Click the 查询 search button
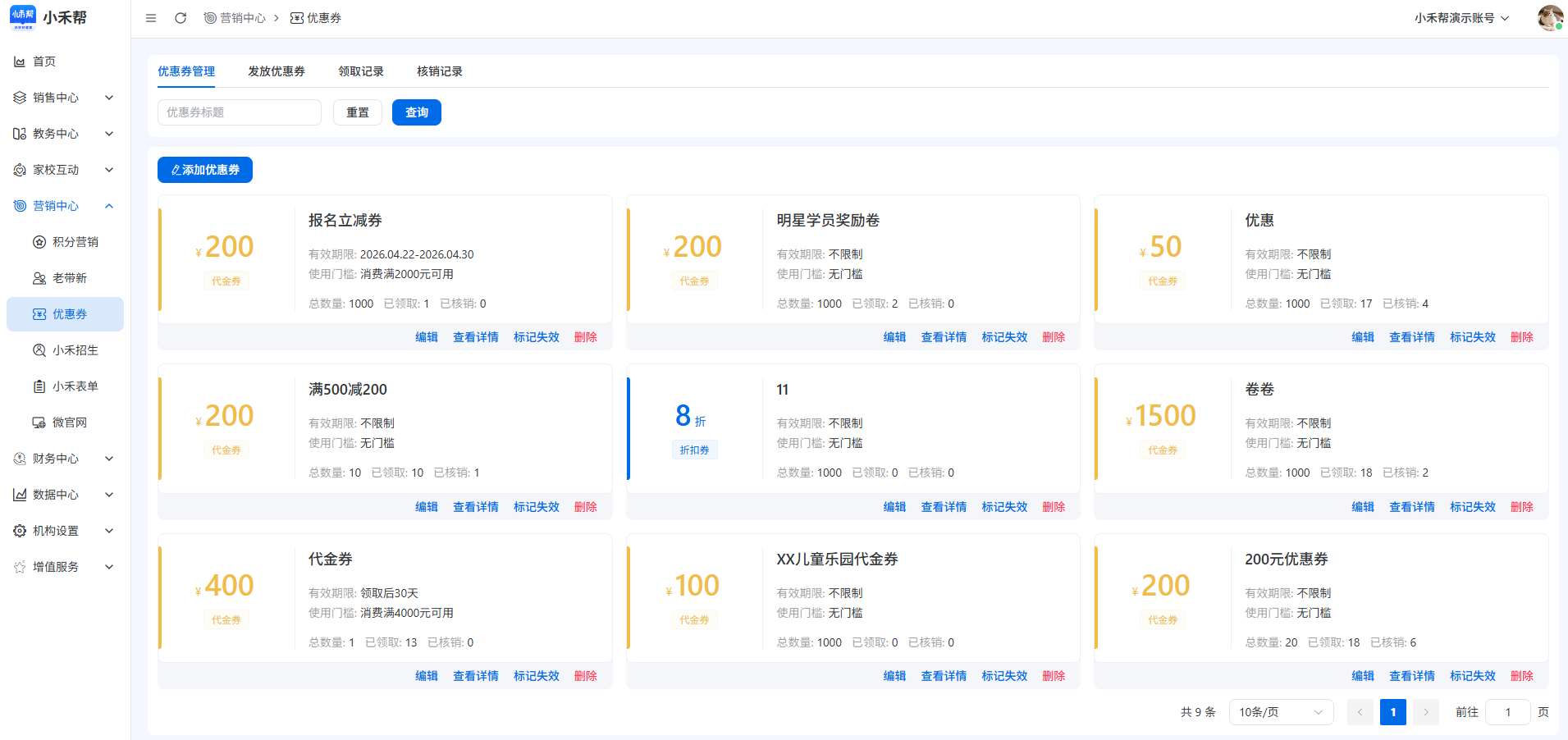 click(x=416, y=112)
